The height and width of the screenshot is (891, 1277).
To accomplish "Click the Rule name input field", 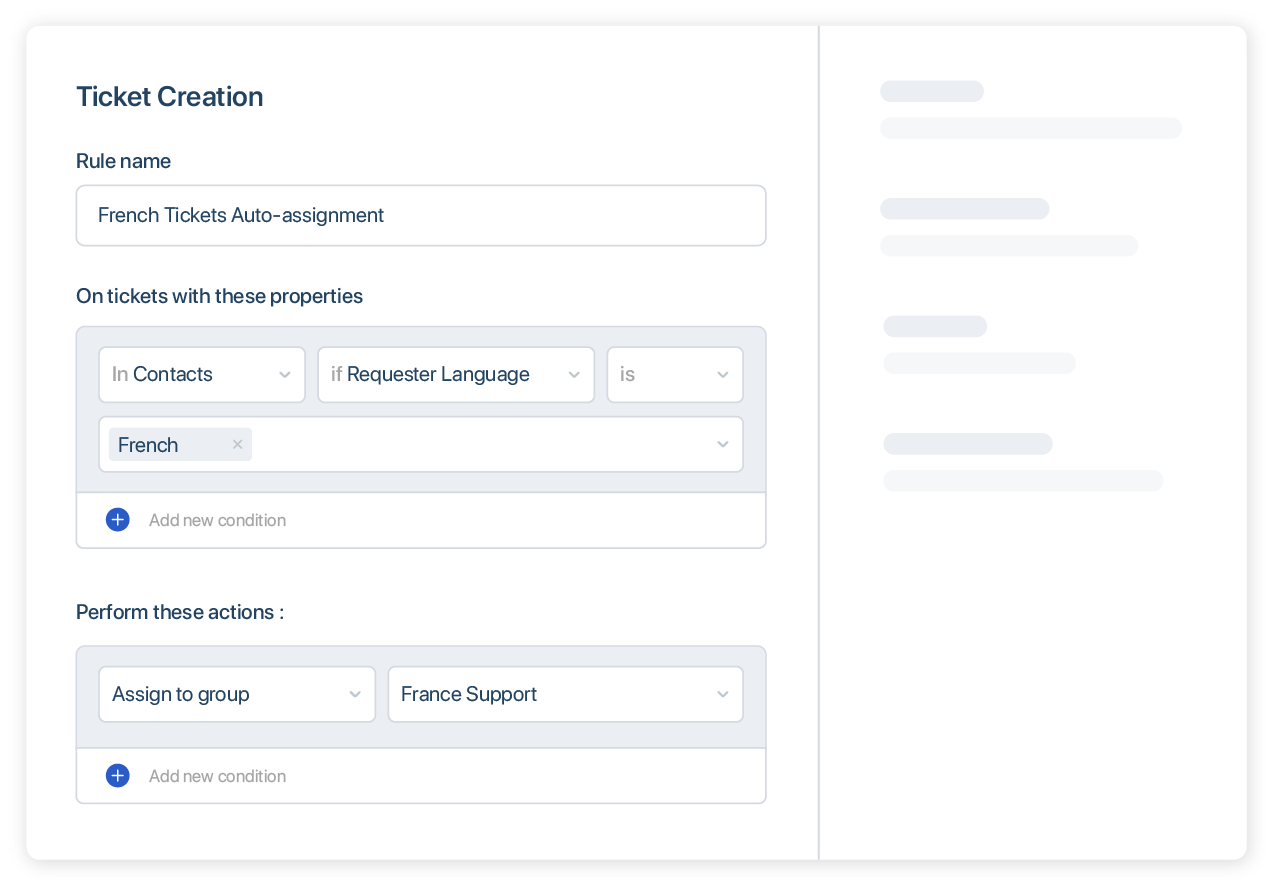I will [x=420, y=215].
